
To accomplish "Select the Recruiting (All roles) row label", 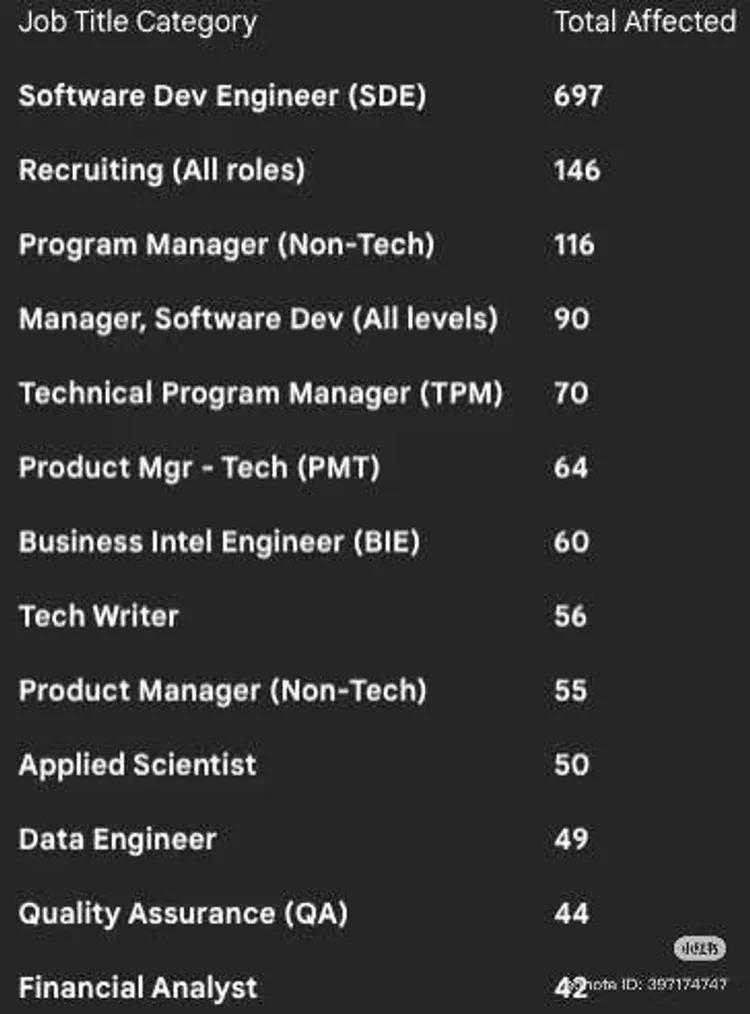I will point(161,170).
